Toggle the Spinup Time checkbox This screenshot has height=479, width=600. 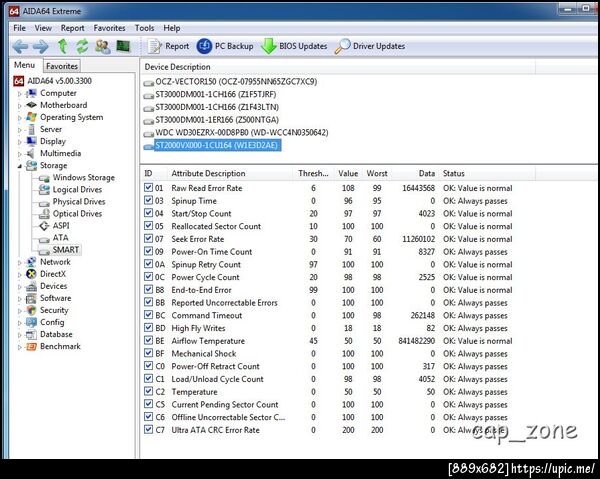[x=148, y=200]
